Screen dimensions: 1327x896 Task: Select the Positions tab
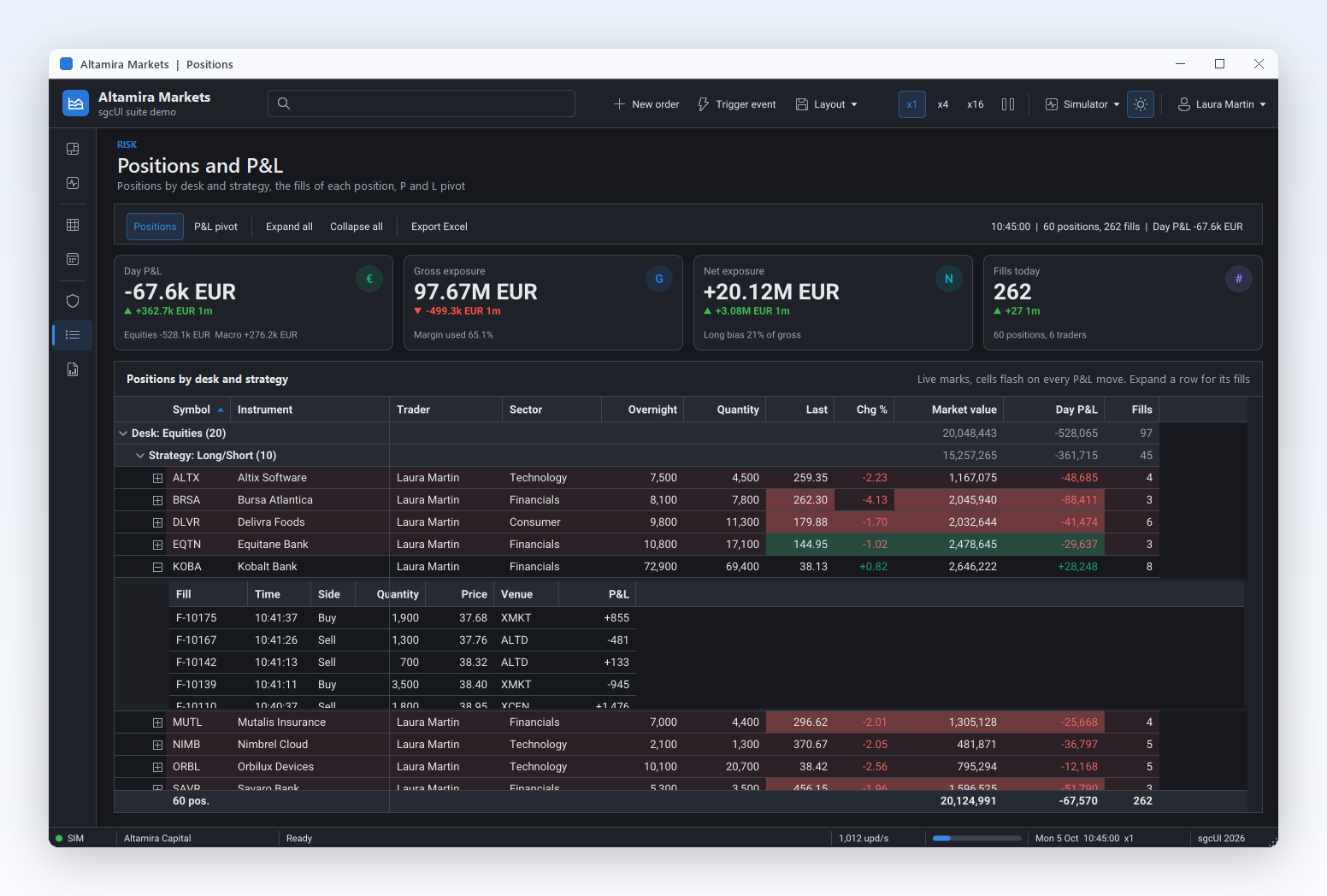click(x=155, y=227)
